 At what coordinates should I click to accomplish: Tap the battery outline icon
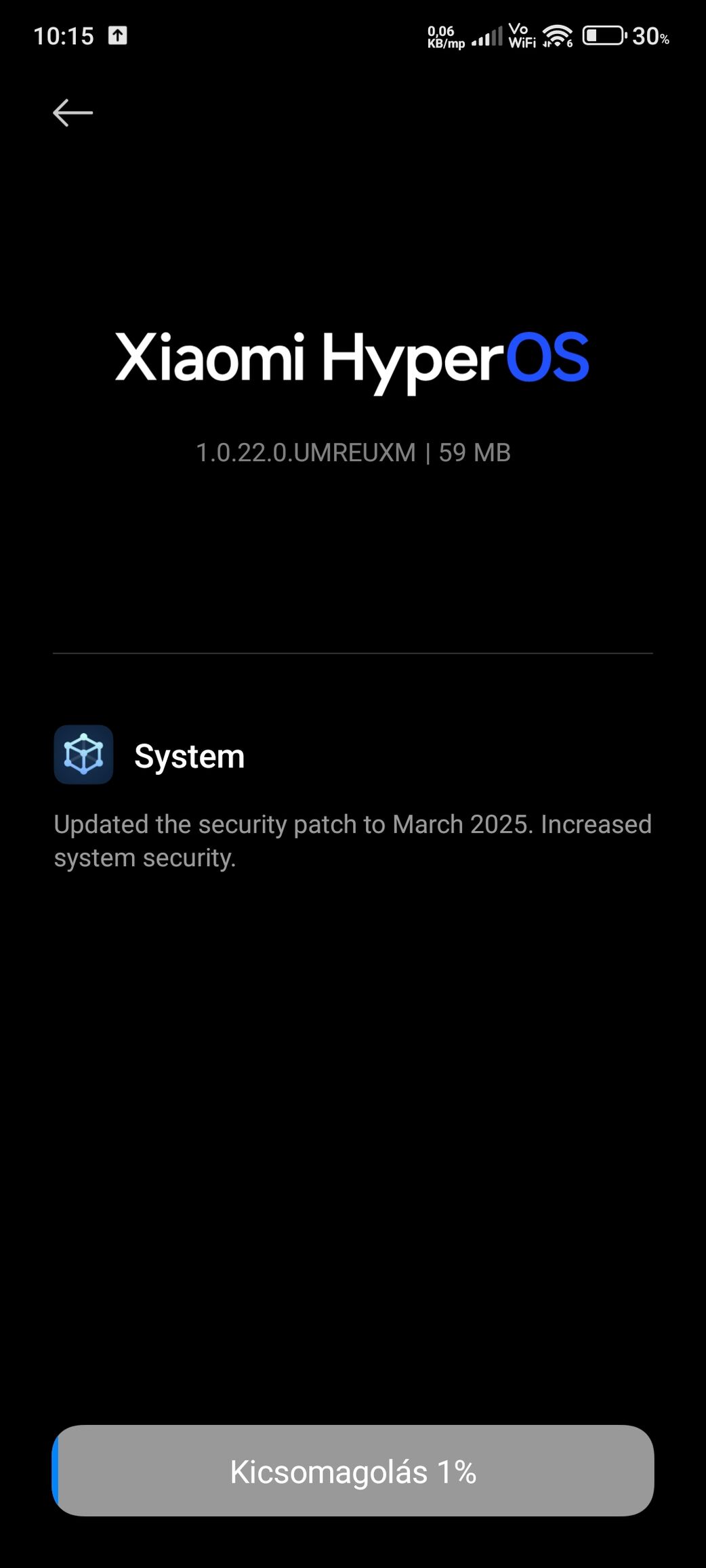pos(604,35)
